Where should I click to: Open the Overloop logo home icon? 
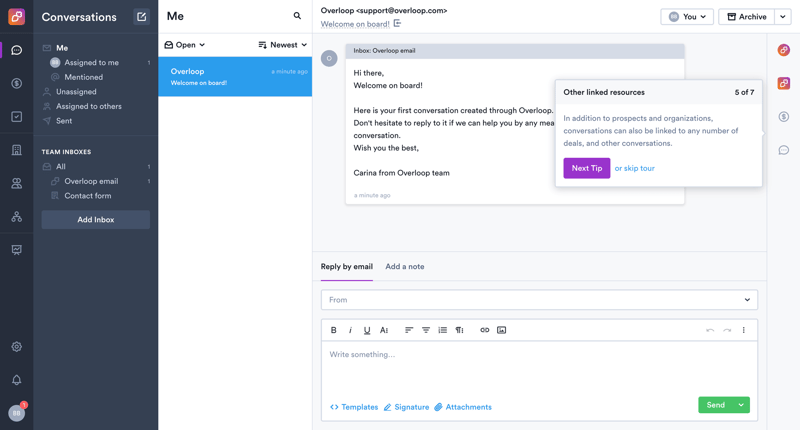click(x=16, y=17)
